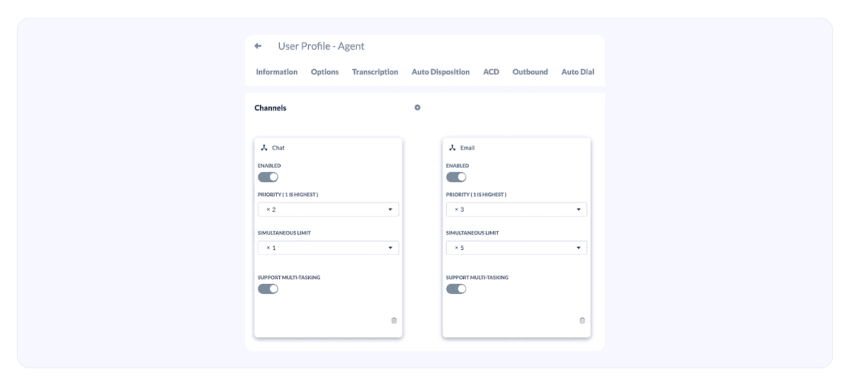Go to the Outbound tab
The width and height of the screenshot is (850, 386).
[x=530, y=72]
